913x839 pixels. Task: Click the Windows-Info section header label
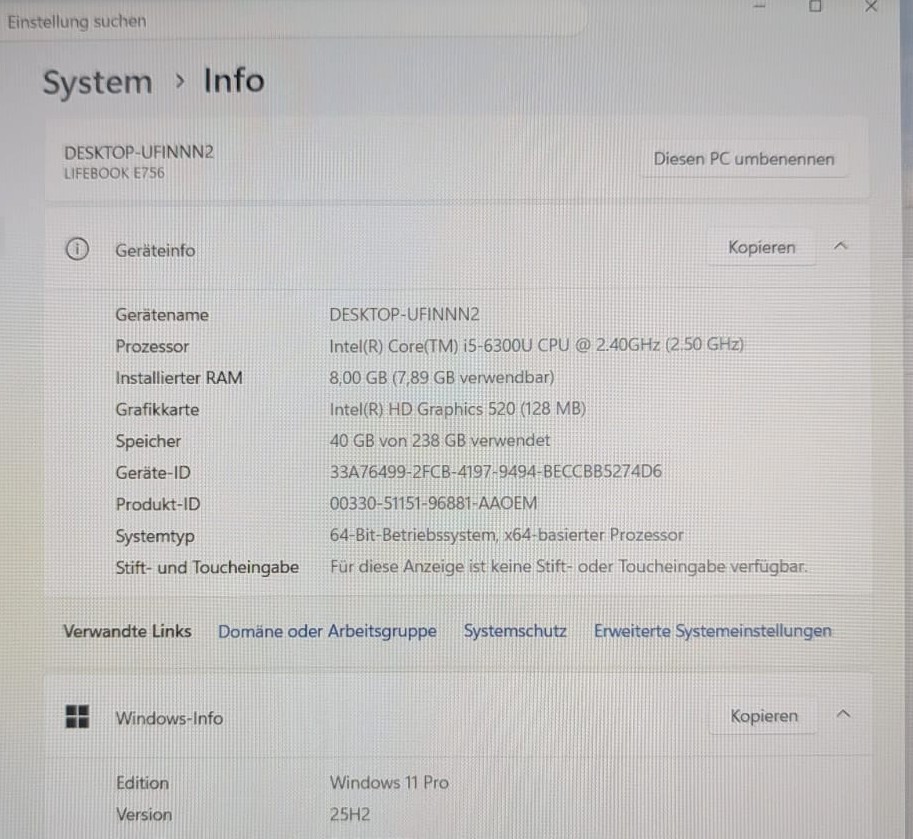tap(169, 718)
